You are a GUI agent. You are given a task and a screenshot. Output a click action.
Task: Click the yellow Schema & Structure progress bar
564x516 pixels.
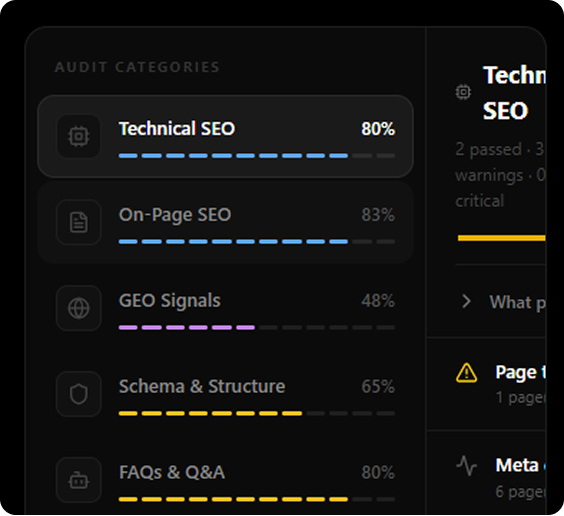tap(257, 414)
